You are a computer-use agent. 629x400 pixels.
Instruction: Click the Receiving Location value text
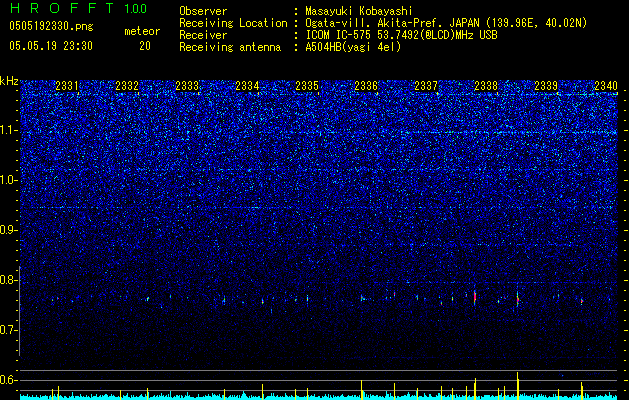click(446, 23)
